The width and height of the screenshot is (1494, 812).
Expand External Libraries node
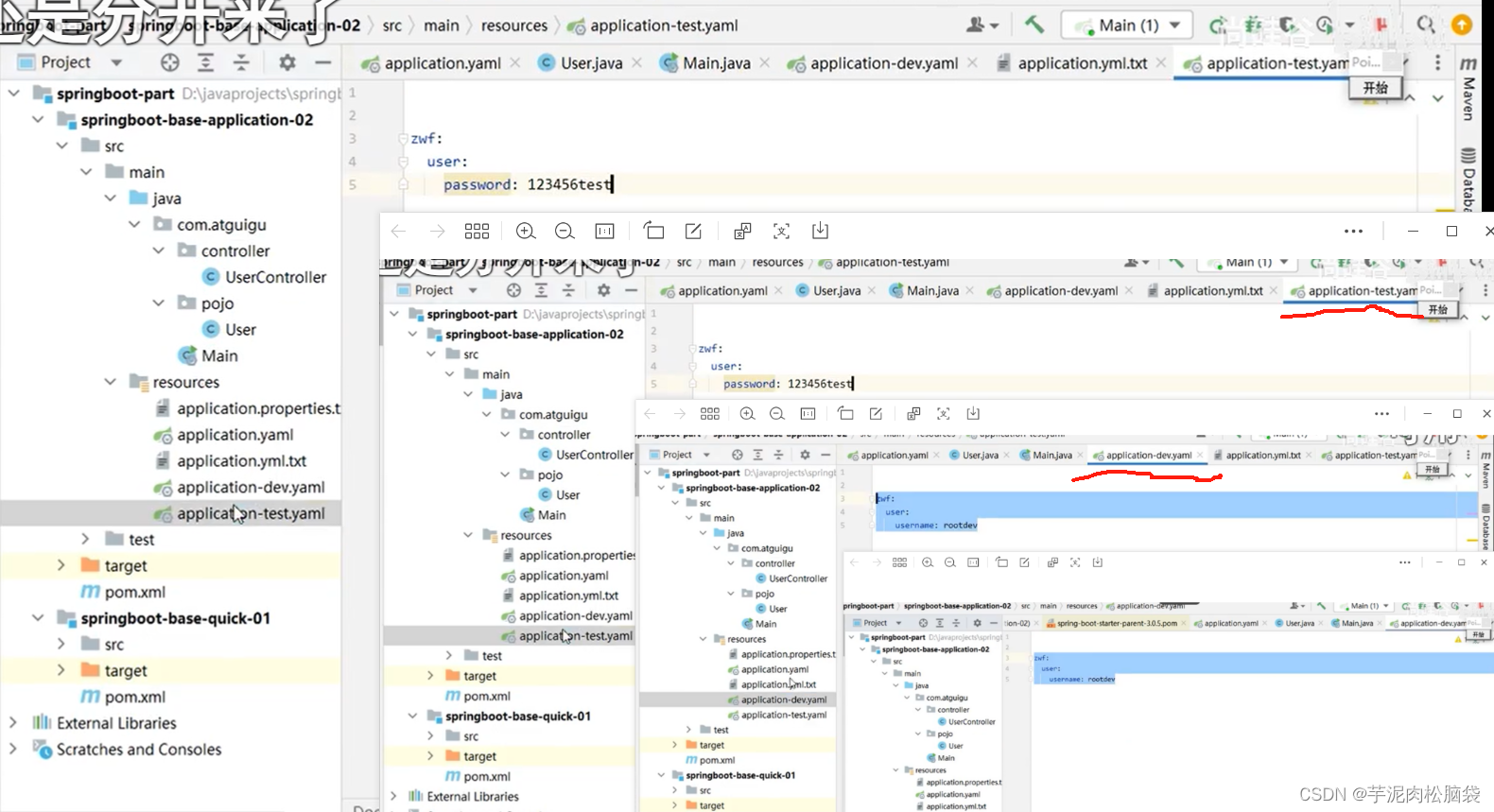13,722
